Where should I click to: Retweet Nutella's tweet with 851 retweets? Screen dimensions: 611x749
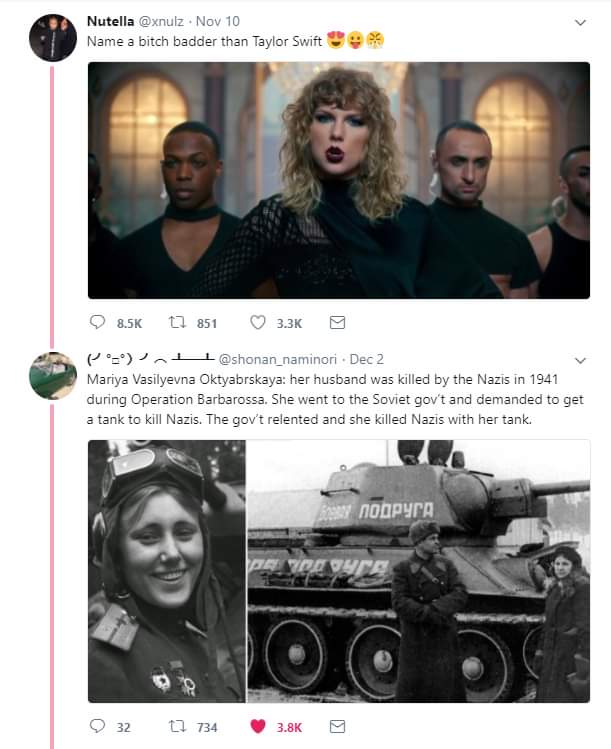177,322
